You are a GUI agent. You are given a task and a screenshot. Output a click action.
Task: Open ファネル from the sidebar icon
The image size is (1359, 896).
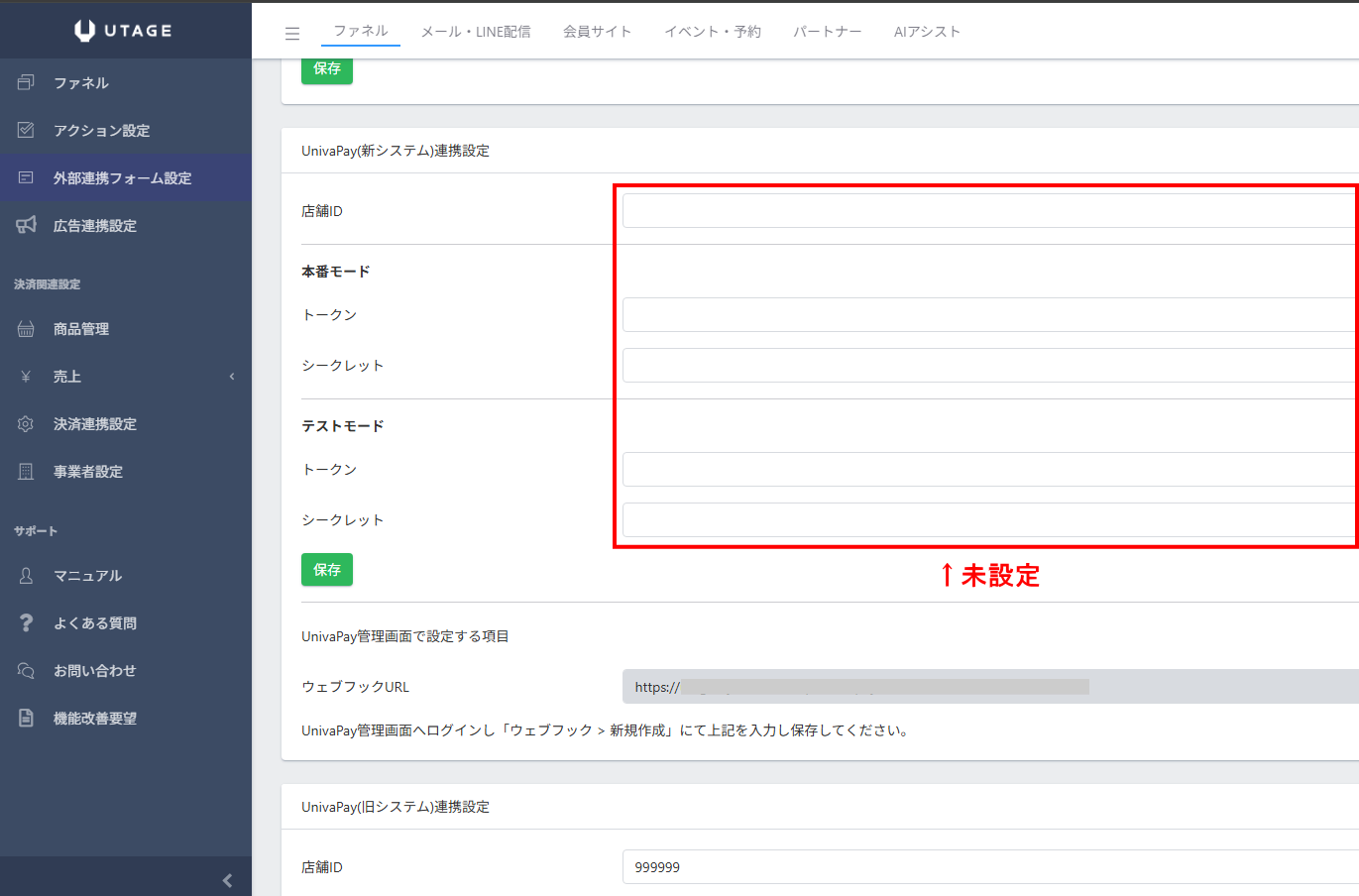point(26,82)
